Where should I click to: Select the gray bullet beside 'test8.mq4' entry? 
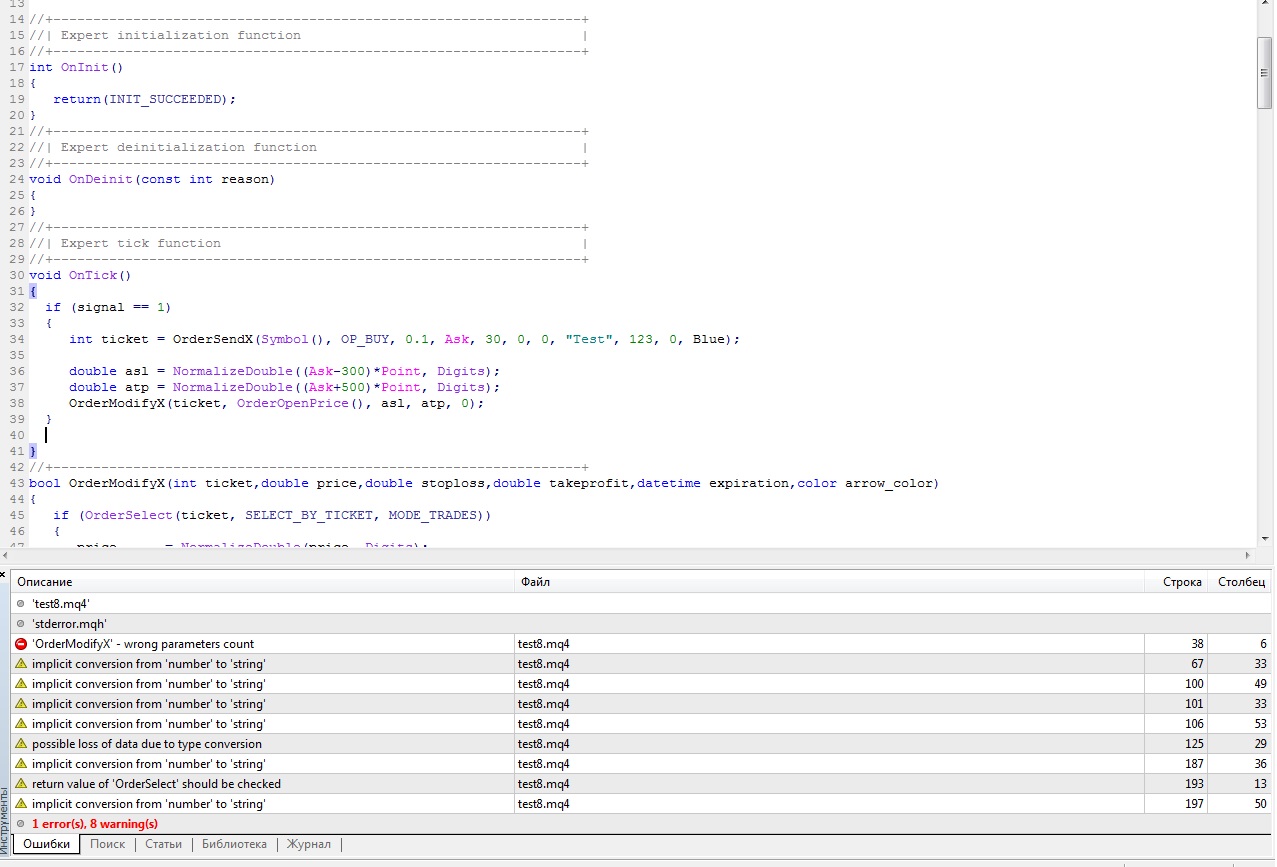[21, 604]
